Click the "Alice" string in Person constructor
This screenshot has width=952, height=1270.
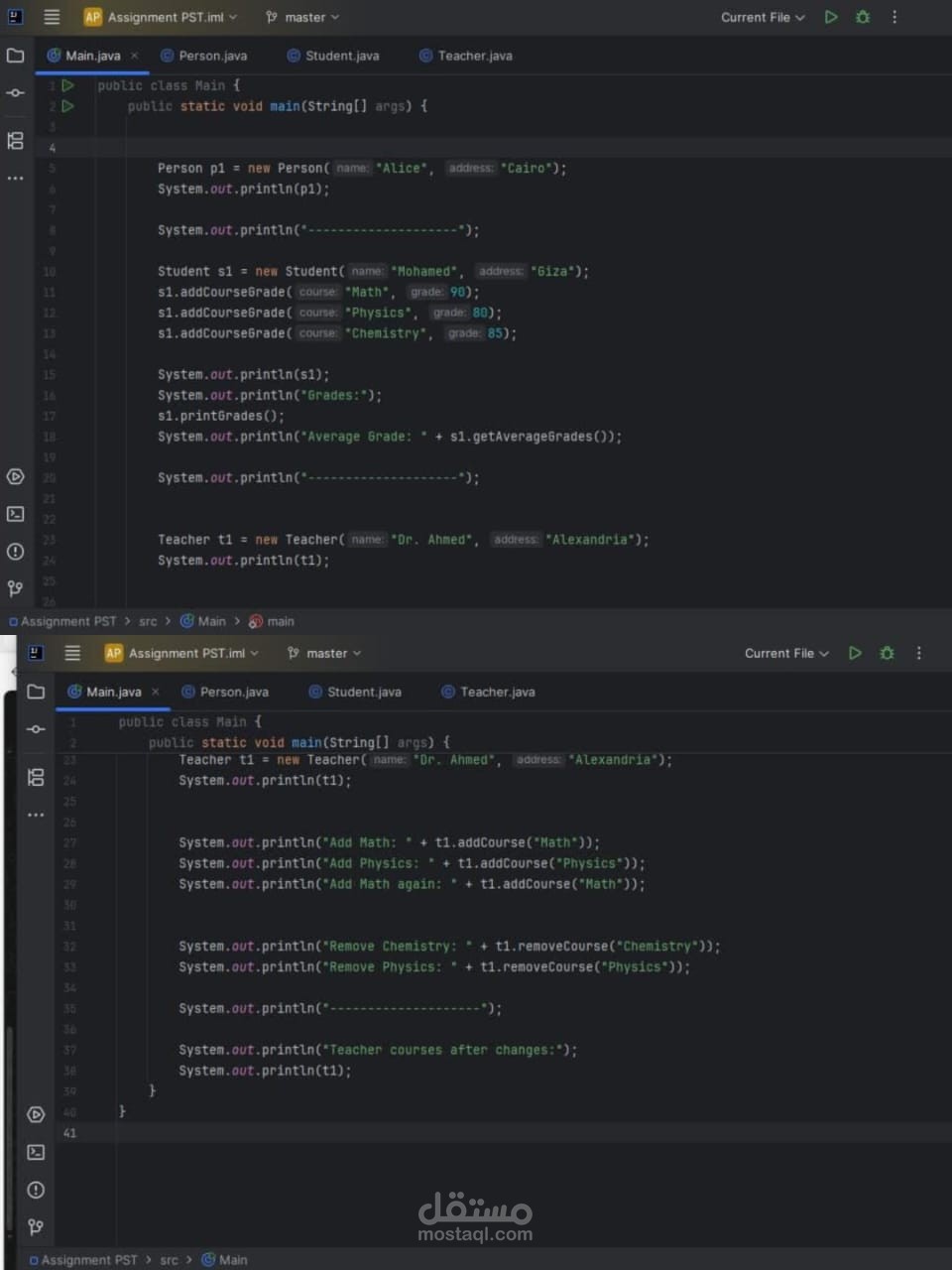(x=402, y=169)
